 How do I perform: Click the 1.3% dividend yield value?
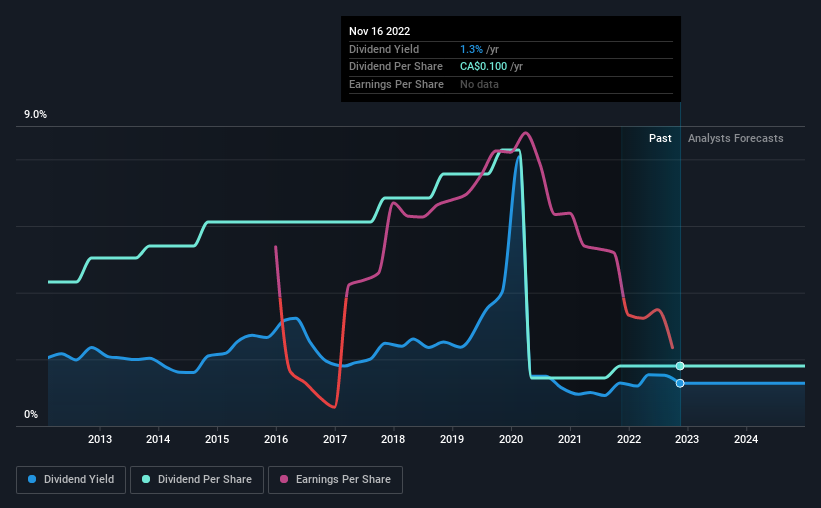coord(471,49)
